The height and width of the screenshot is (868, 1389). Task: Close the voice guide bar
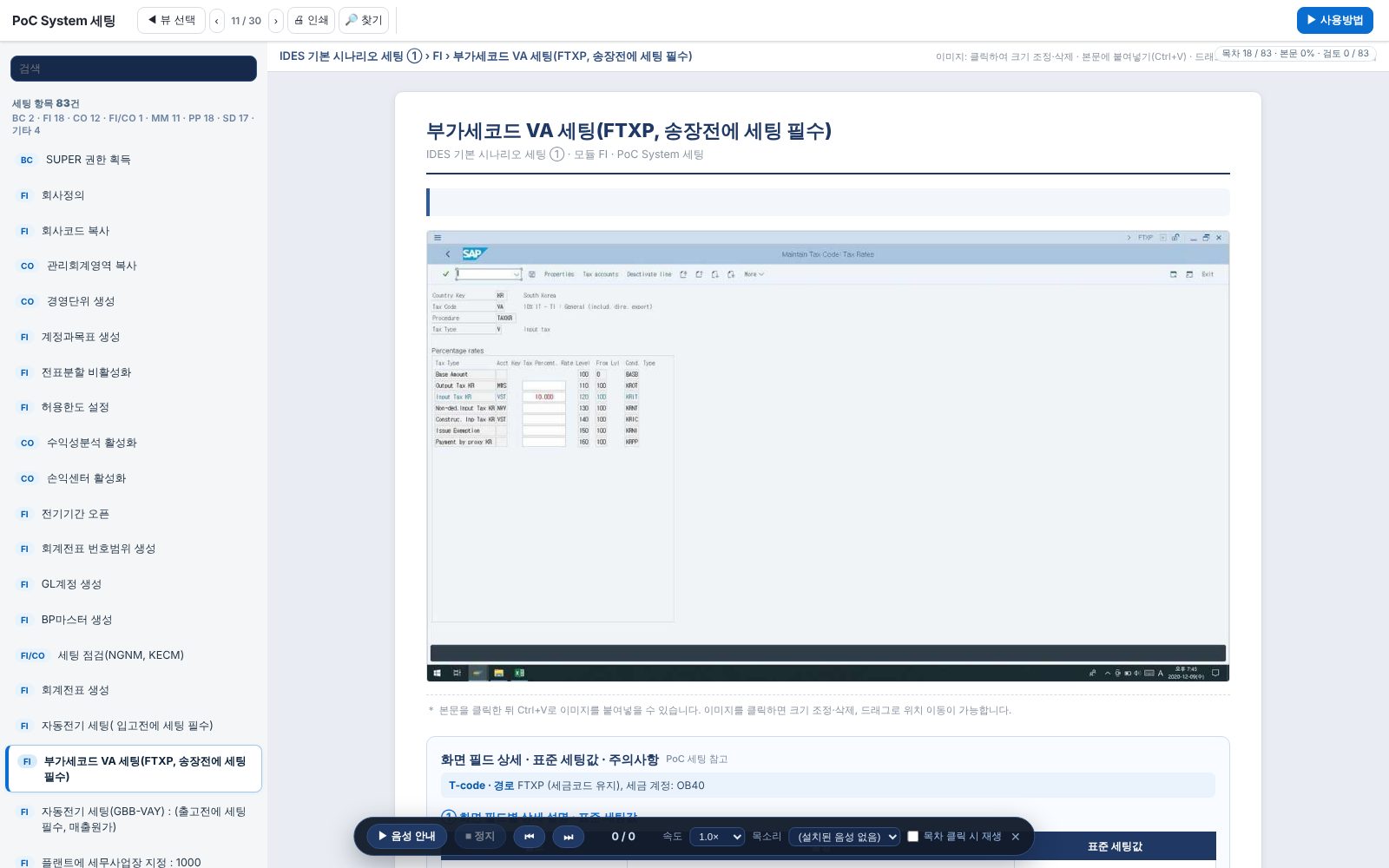pyautogui.click(x=1016, y=837)
